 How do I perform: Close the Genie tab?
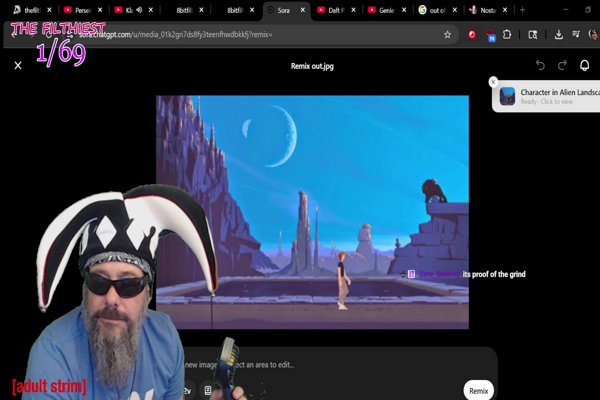click(404, 10)
